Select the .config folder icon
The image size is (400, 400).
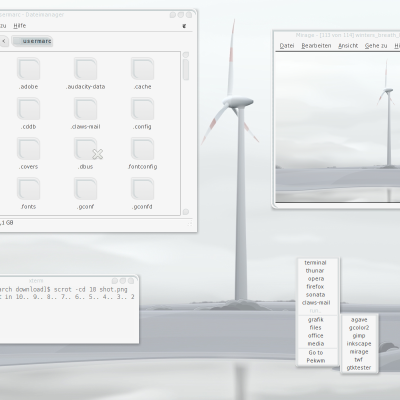pyautogui.click(x=143, y=109)
